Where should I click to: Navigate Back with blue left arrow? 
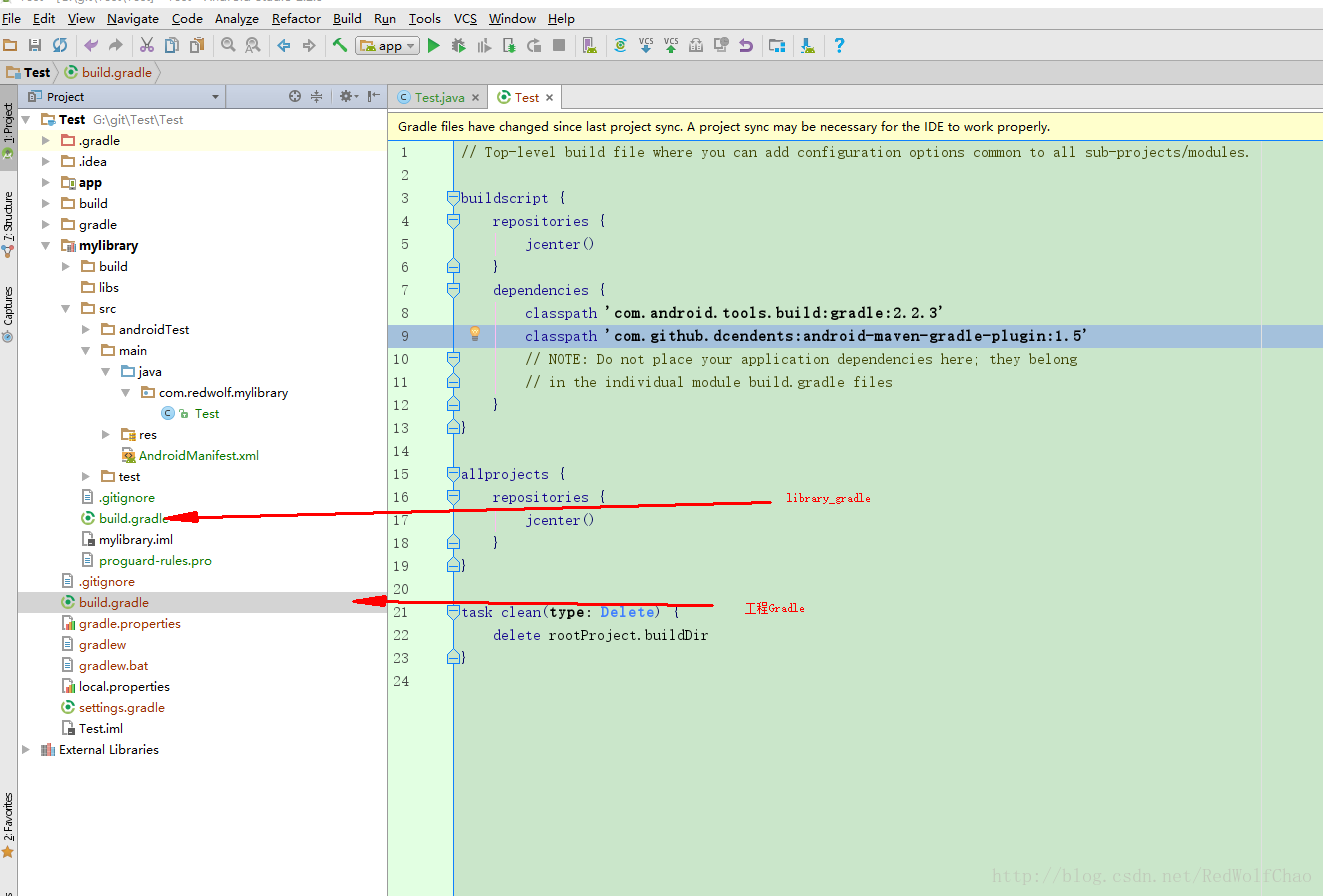[284, 45]
